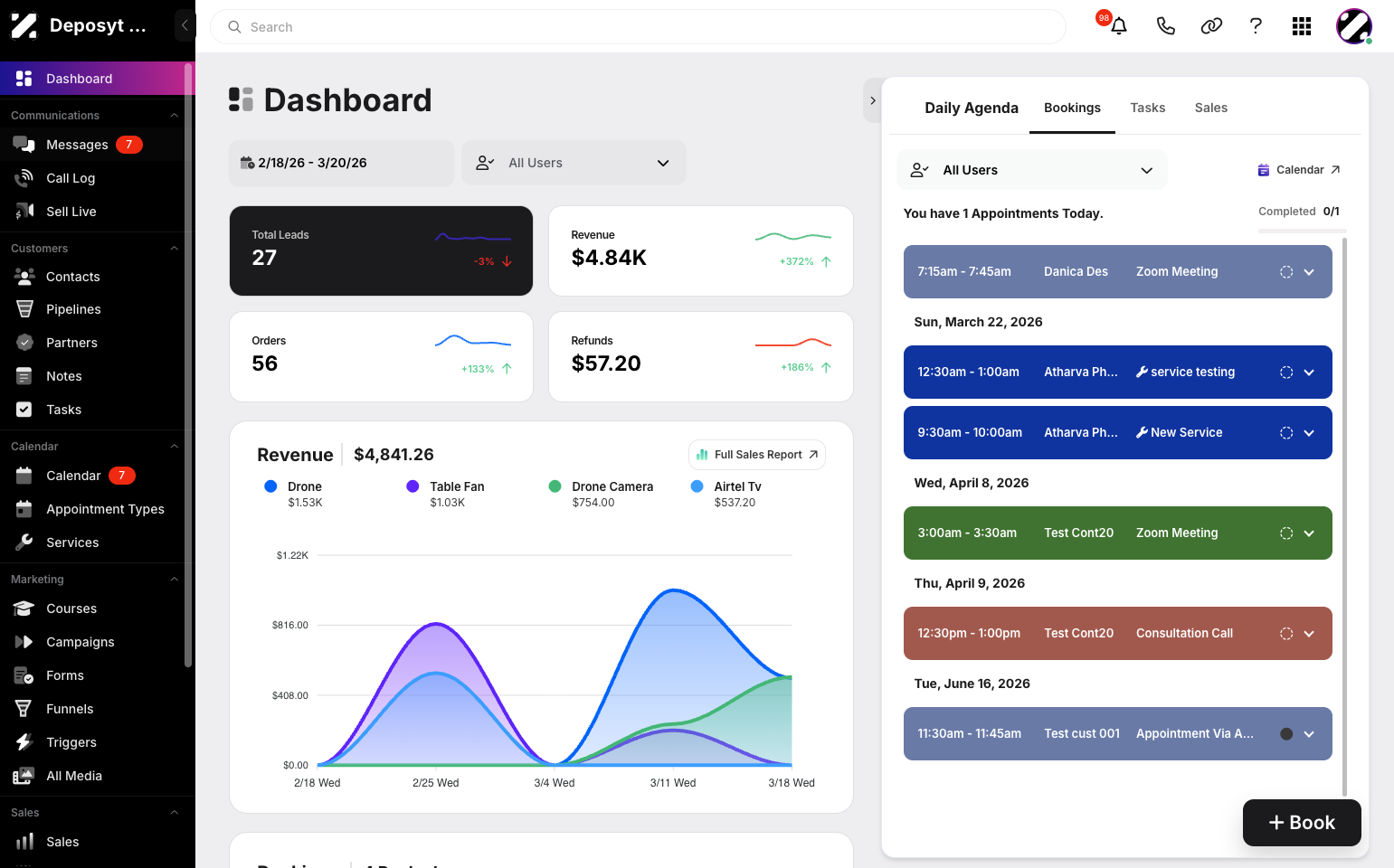Open the Refunds $57.20 card

tap(701, 356)
